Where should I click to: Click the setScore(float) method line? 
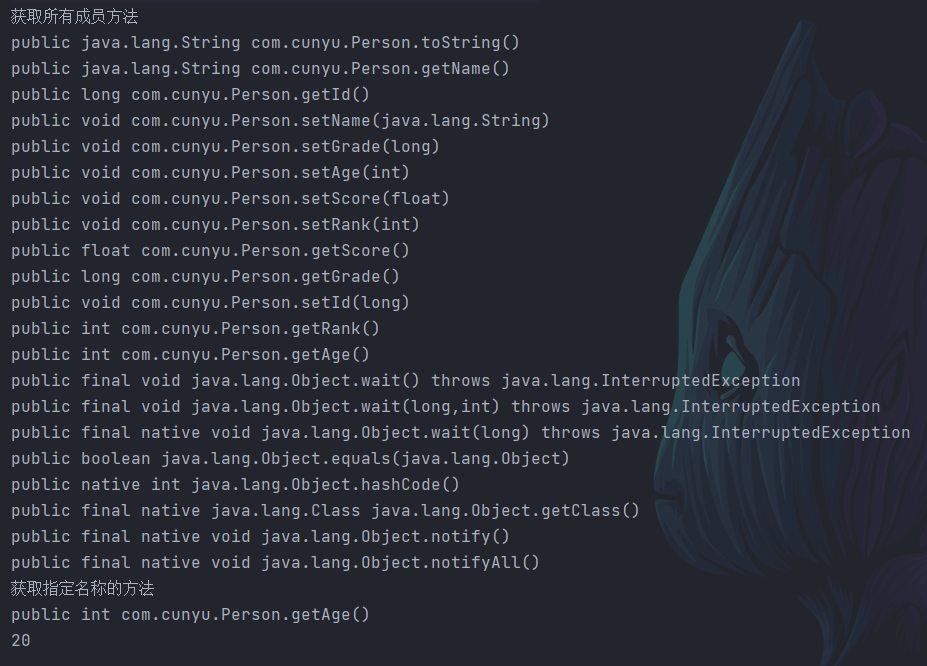[x=230, y=199]
